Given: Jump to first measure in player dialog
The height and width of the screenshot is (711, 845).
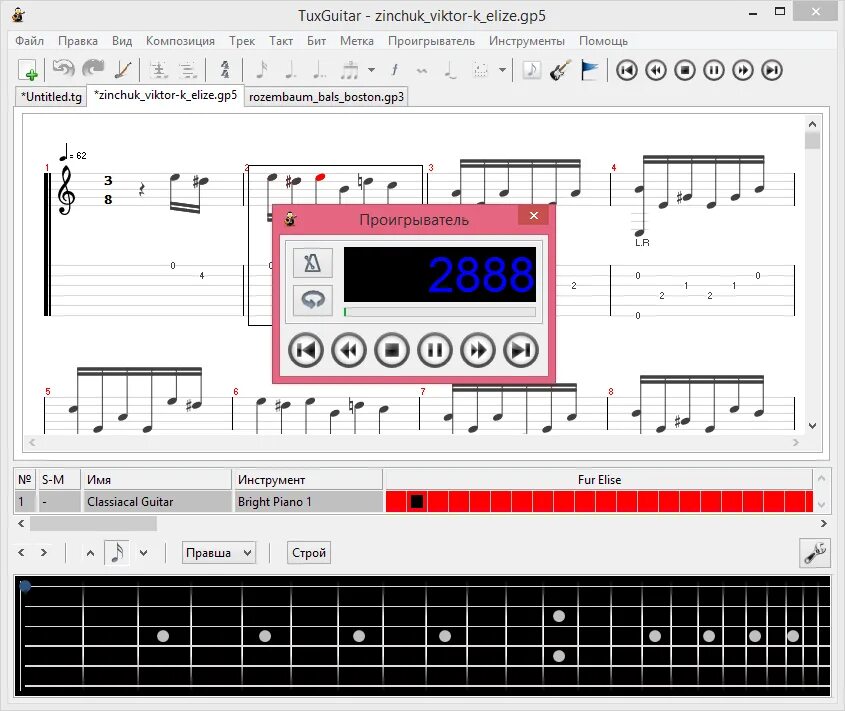Looking at the screenshot, I should [306, 350].
